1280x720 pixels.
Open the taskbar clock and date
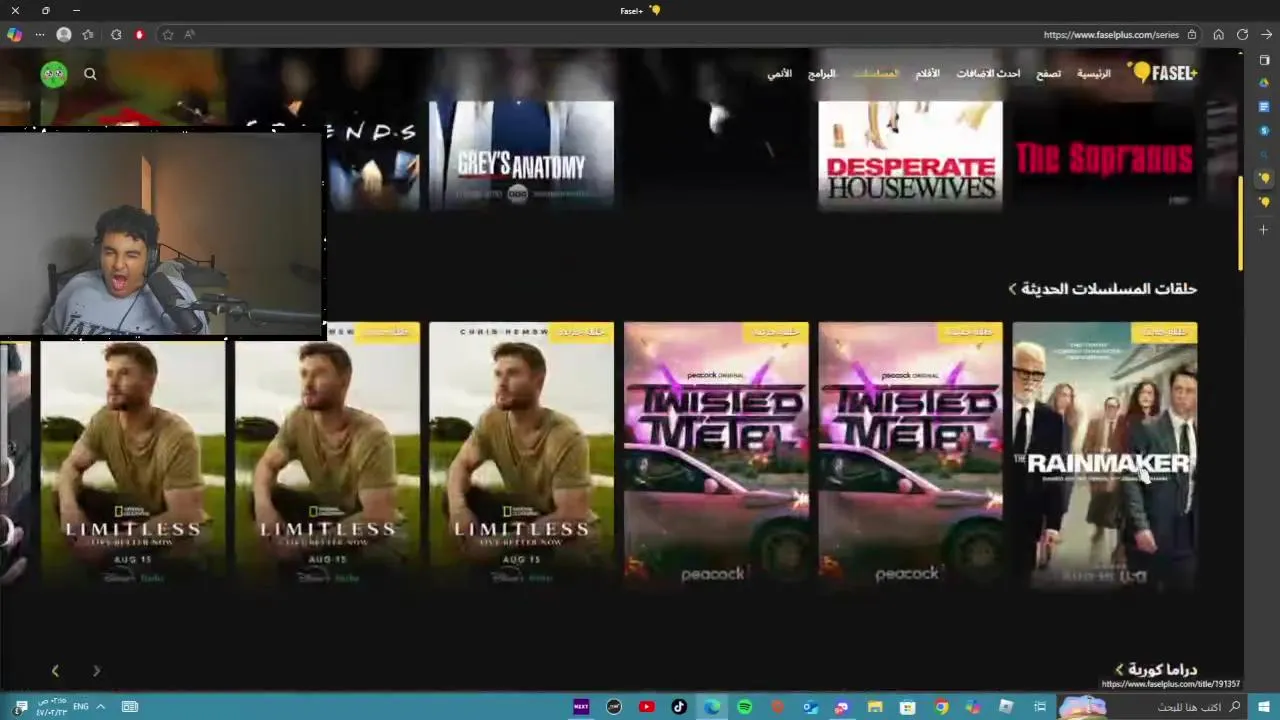(x=51, y=707)
